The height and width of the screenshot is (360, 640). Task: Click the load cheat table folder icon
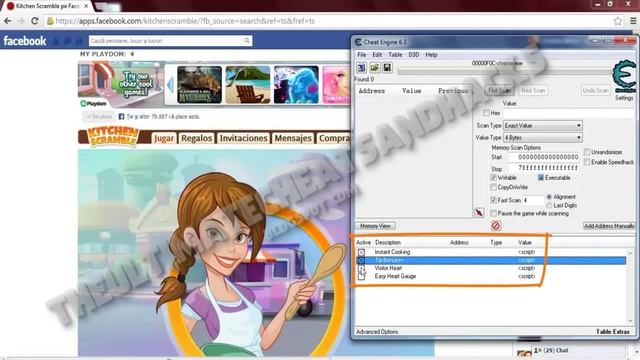pos(375,67)
